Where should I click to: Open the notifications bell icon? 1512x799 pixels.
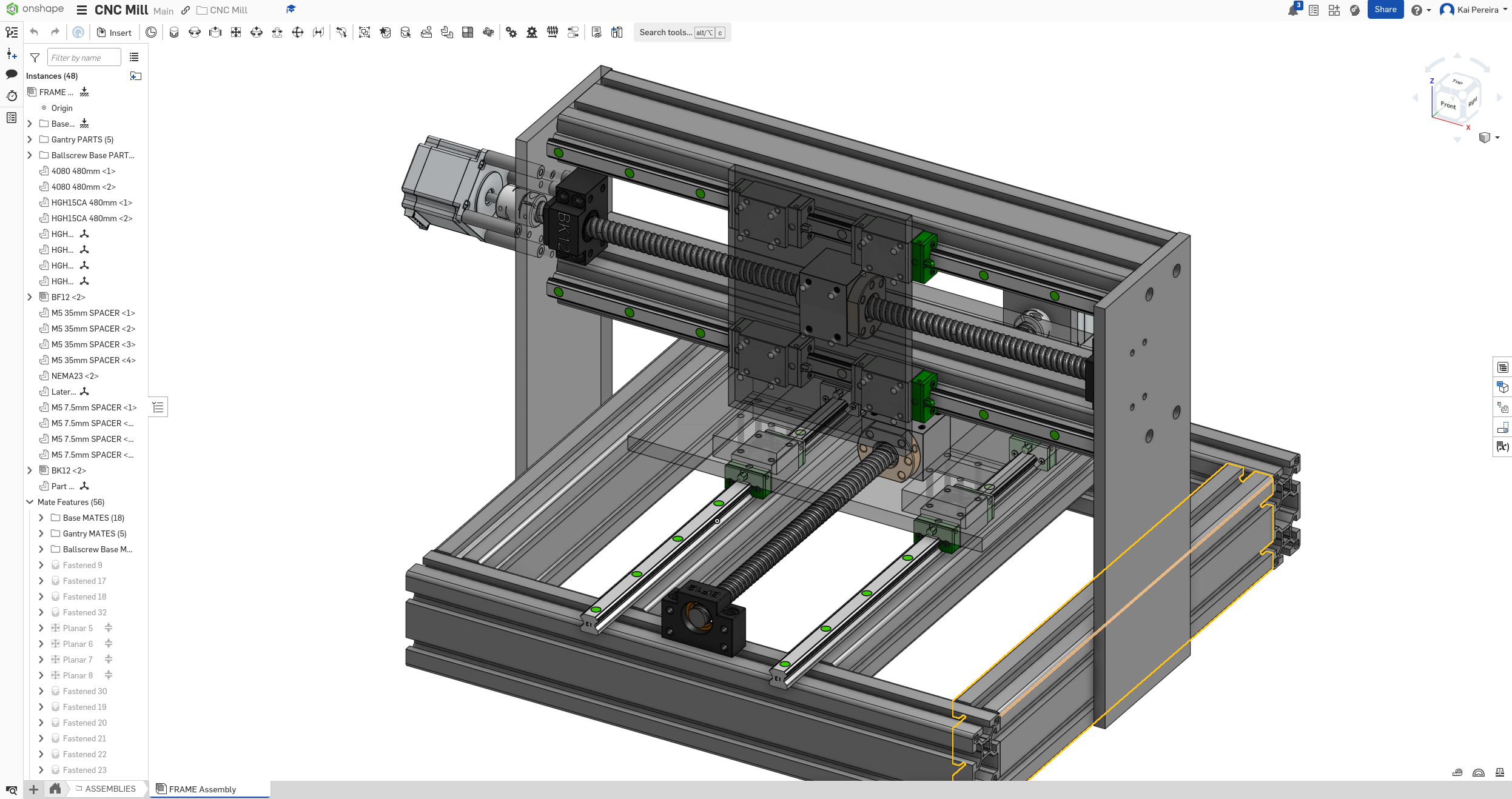(x=1292, y=10)
